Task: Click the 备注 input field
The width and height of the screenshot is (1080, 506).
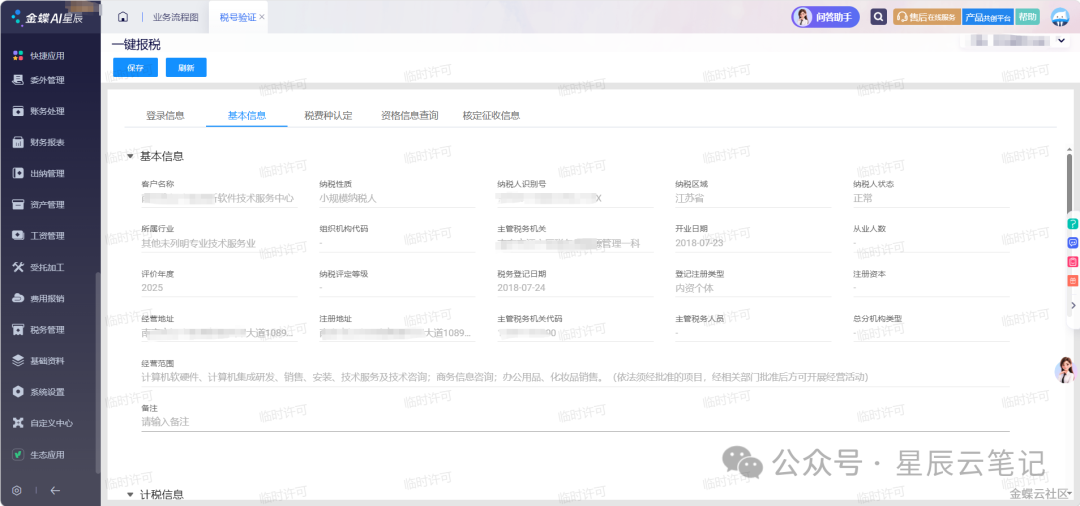Action: click(575, 422)
